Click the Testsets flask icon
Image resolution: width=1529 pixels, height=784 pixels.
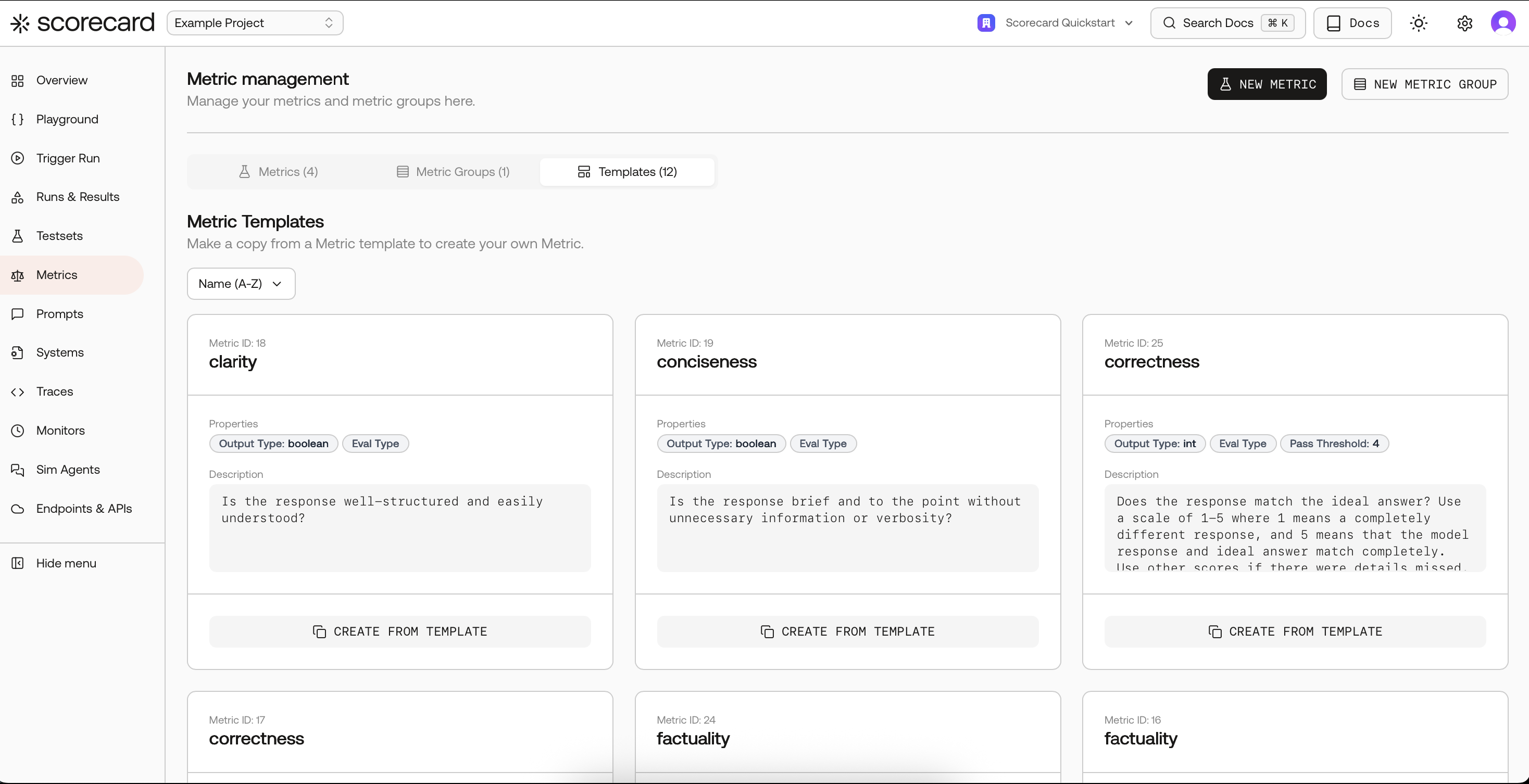point(18,236)
